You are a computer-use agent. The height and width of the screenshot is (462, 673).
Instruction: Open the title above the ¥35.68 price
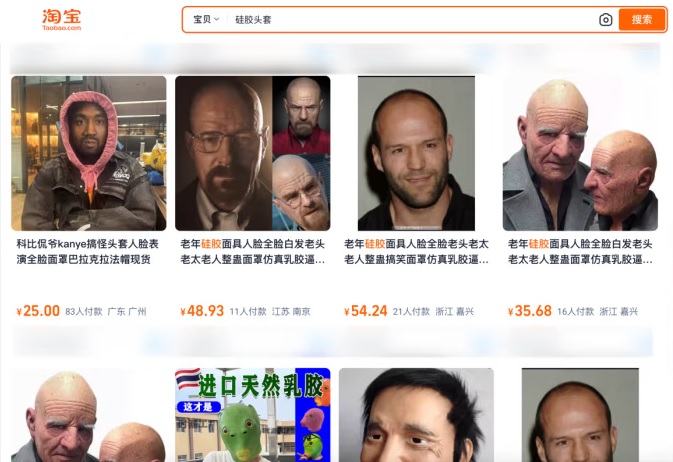click(580, 252)
